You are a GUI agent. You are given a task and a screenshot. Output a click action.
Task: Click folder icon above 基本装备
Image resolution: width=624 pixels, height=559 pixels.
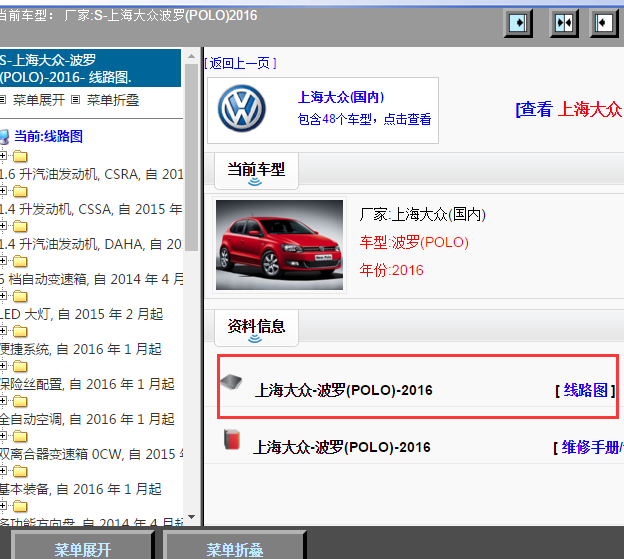tap(20, 471)
